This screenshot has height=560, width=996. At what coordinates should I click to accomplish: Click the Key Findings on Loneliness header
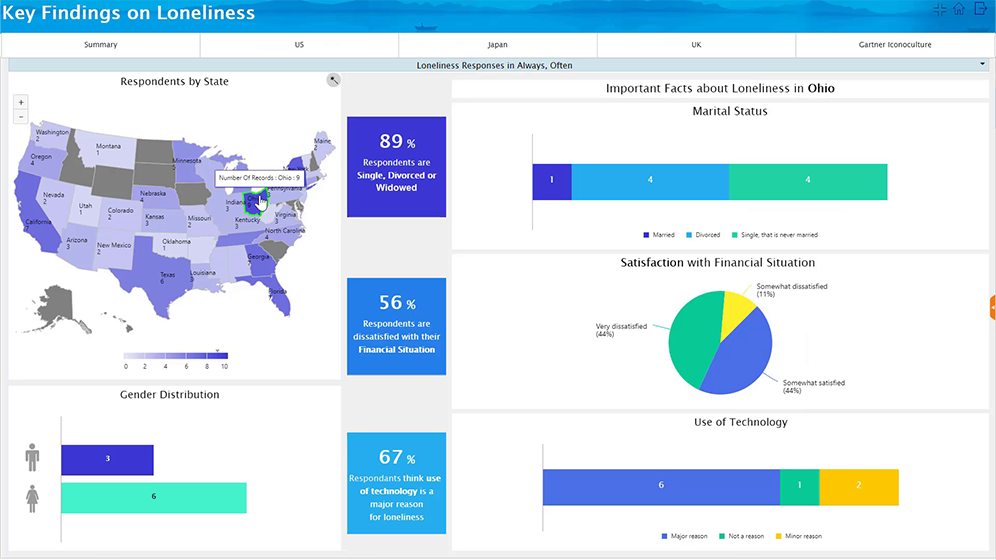[128, 13]
